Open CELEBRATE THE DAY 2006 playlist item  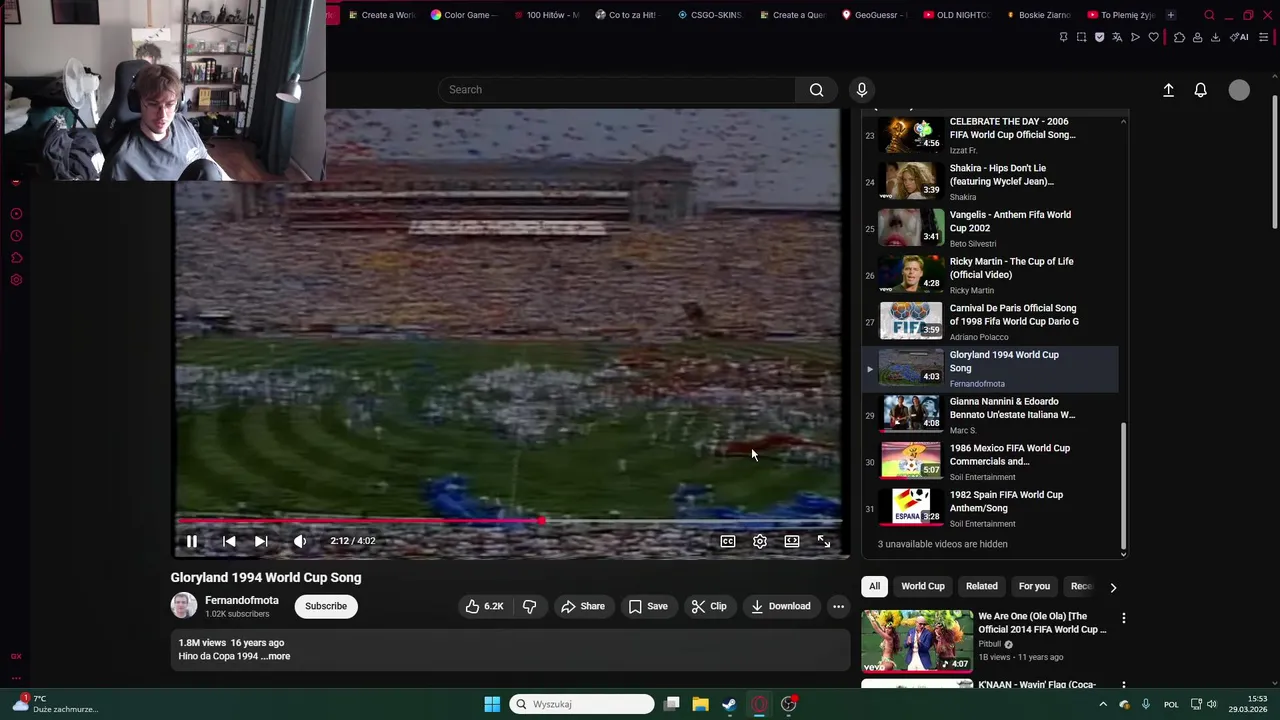(990, 135)
